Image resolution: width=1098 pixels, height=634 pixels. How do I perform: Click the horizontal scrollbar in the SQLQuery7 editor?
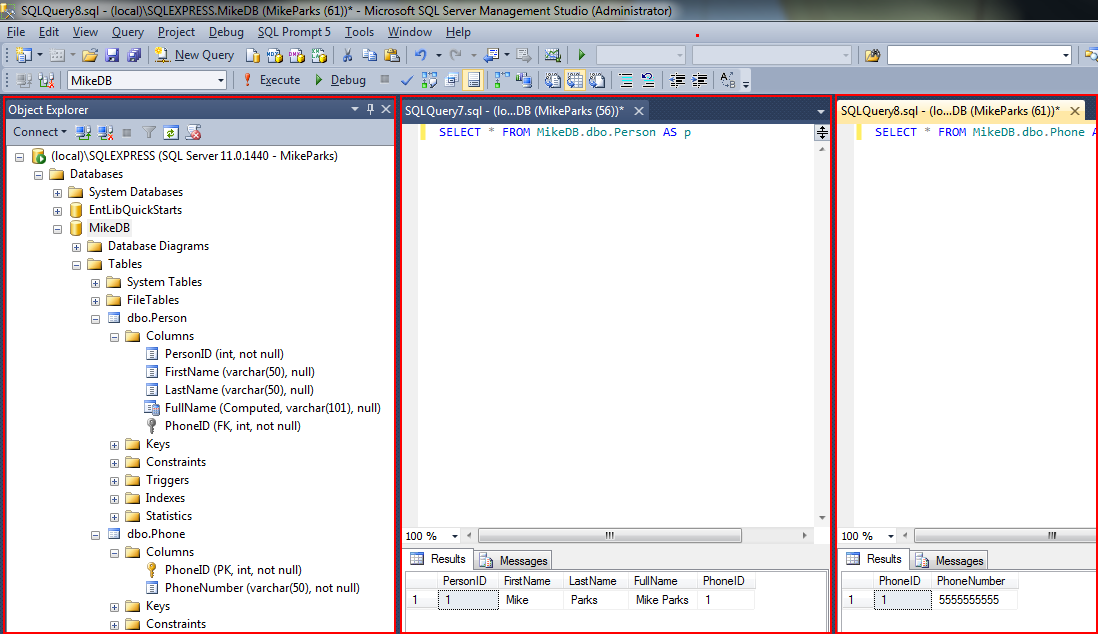point(609,535)
